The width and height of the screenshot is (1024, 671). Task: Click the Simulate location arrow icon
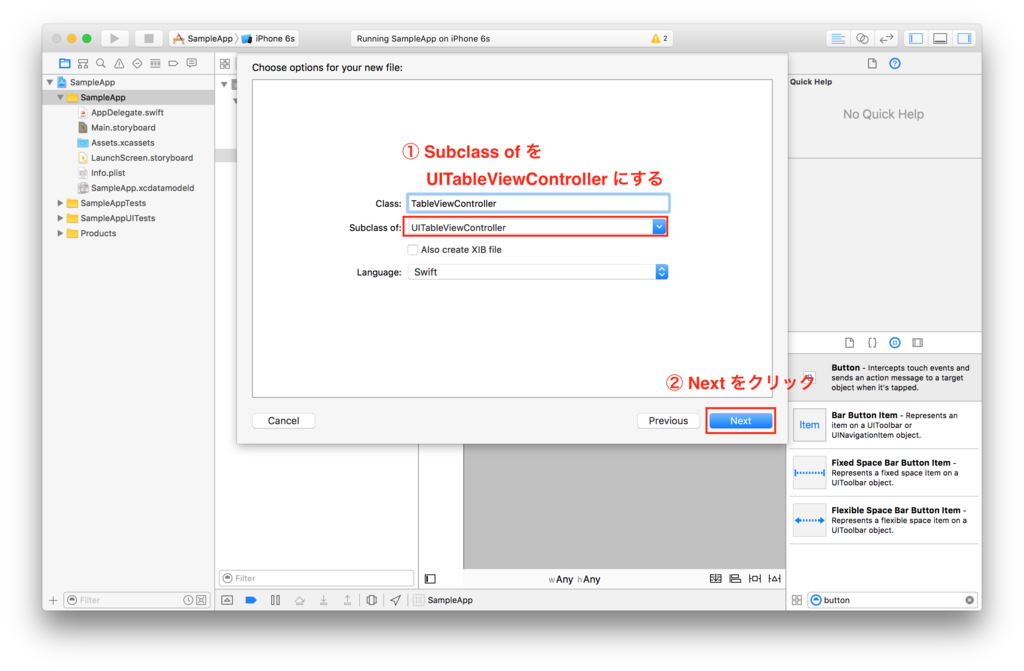396,600
